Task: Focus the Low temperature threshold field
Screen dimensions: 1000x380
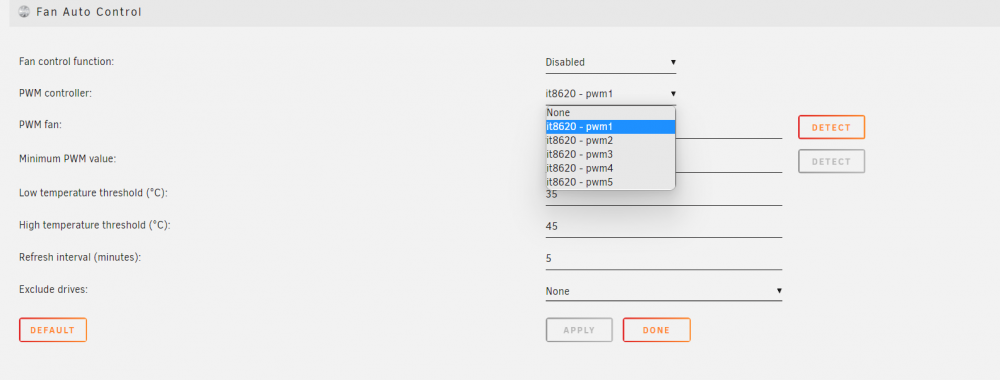Action: 663,194
